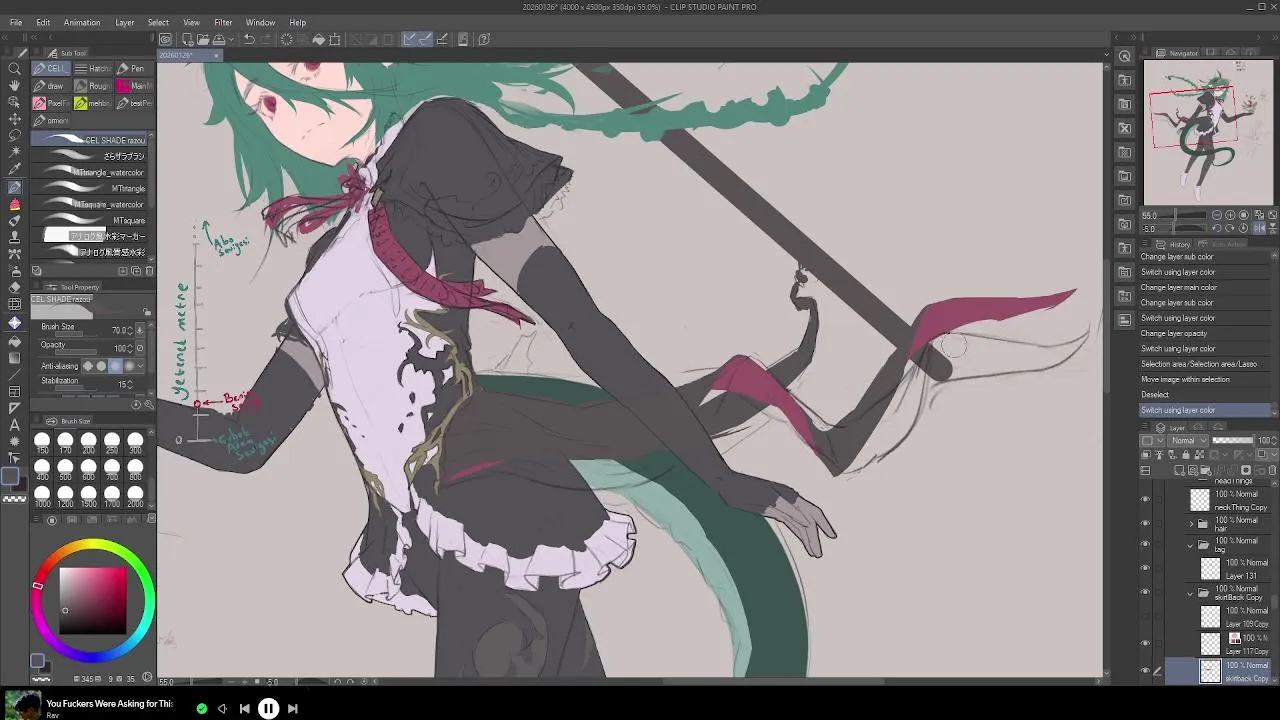Click Navigator flip horizontal icon
The image size is (1280, 720).
pyautogui.click(x=1259, y=228)
